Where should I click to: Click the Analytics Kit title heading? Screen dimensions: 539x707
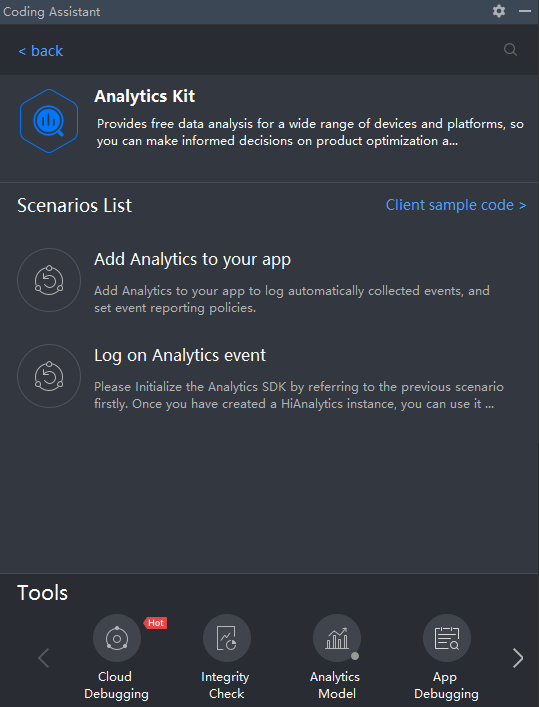pyautogui.click(x=145, y=96)
